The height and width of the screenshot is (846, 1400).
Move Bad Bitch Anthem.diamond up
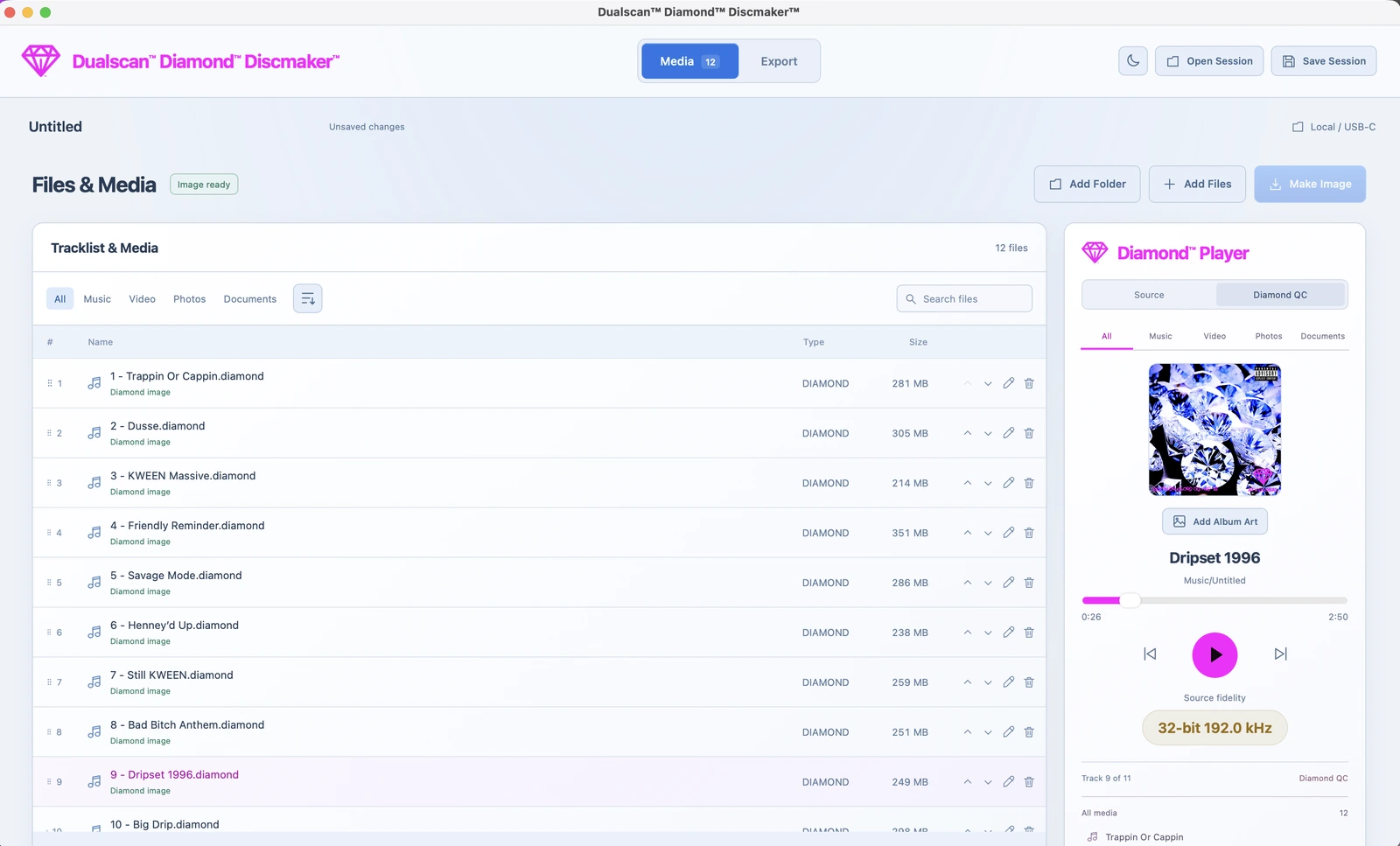(968, 732)
